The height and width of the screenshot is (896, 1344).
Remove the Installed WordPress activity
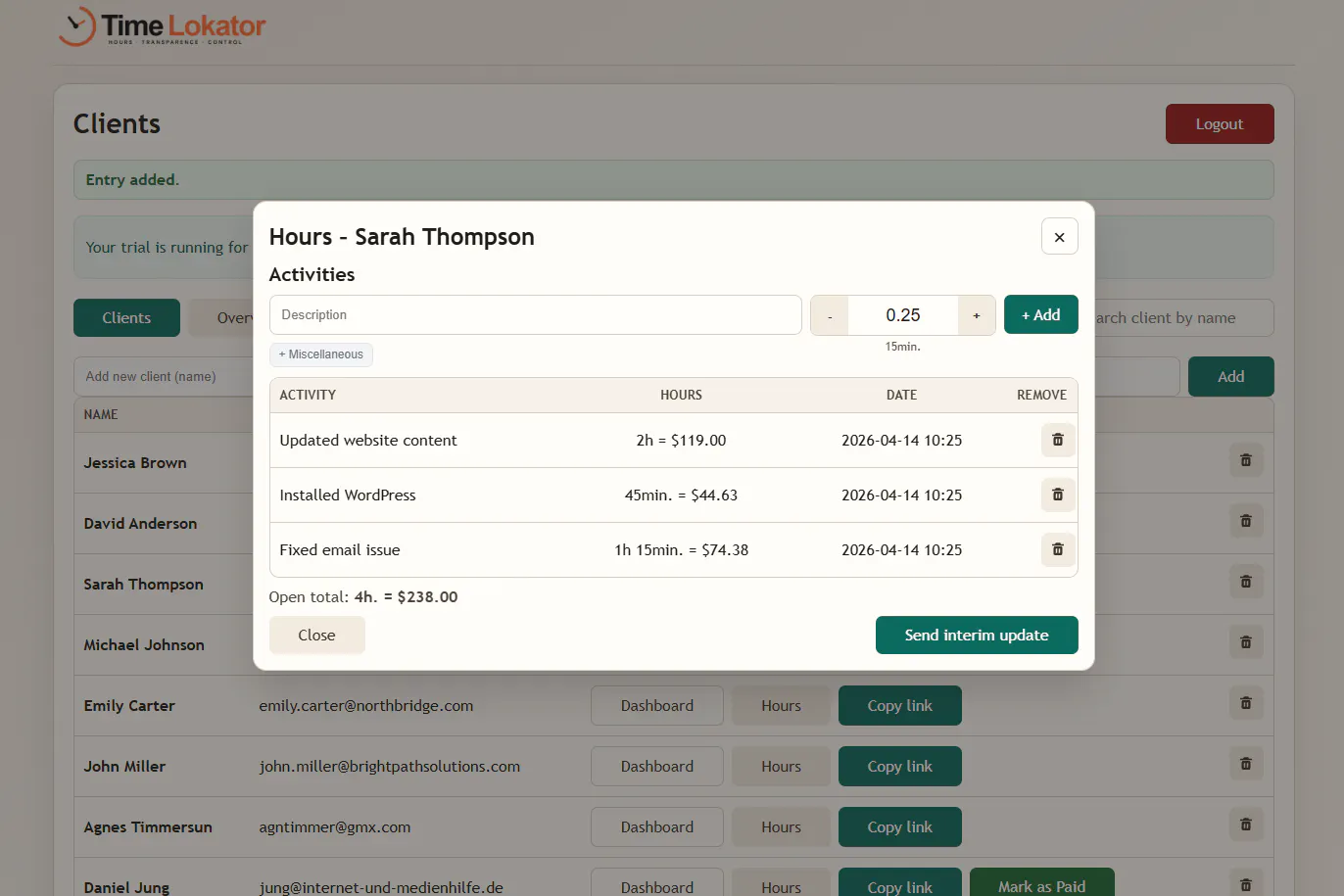[1058, 495]
